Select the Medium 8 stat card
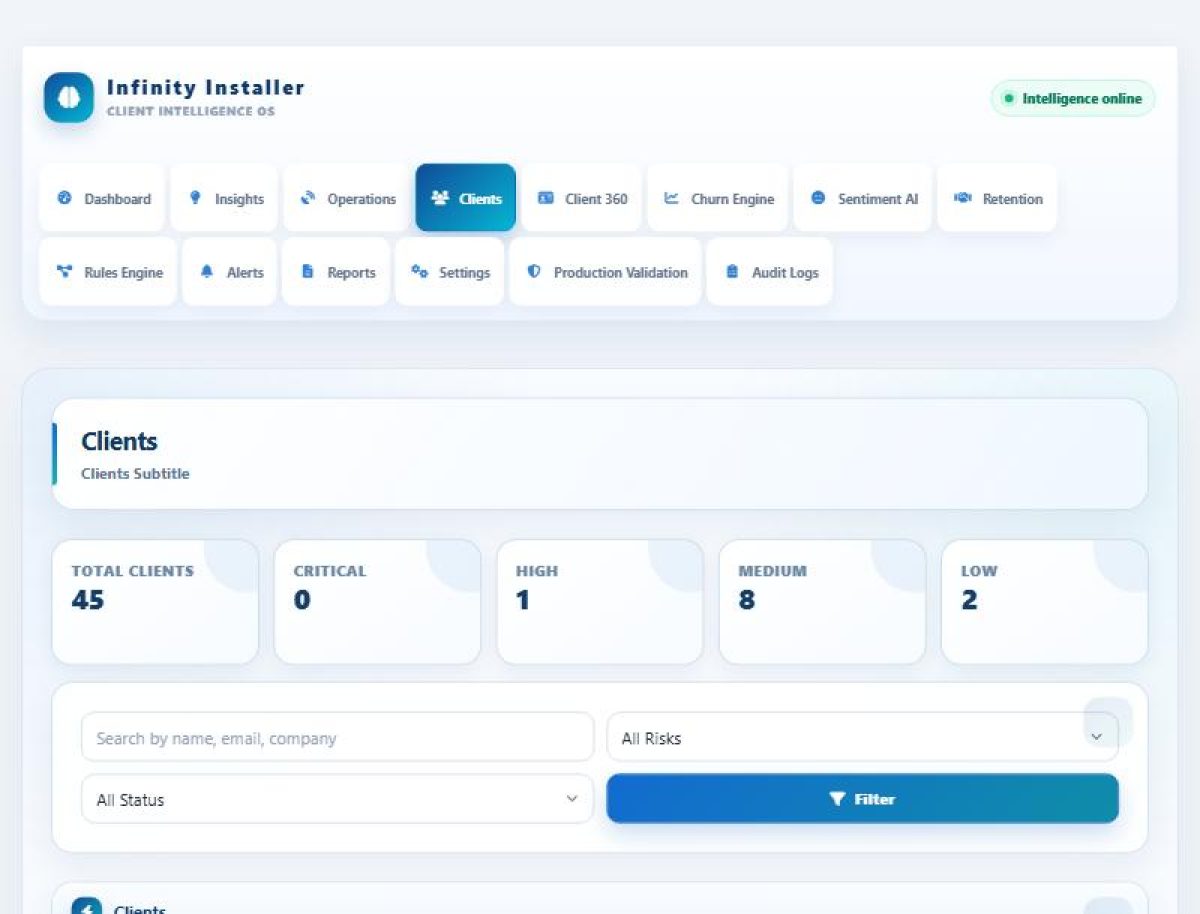Screen dimensions: 1200x914 [822, 602]
